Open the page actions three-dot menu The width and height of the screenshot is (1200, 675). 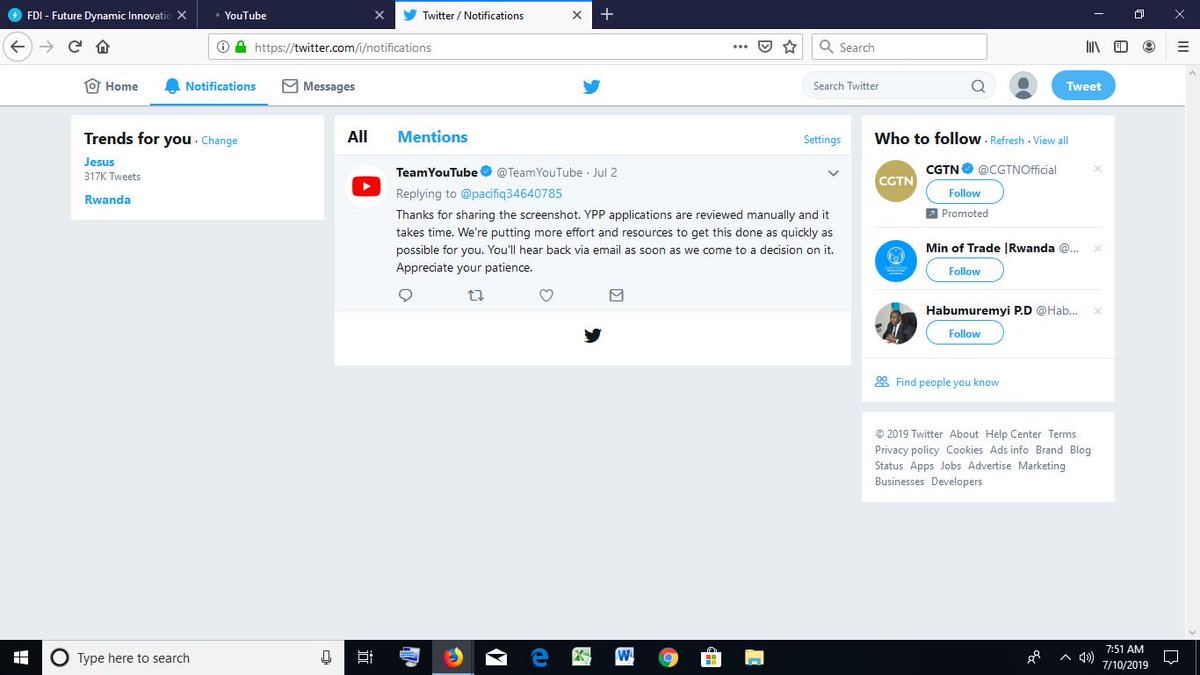coord(740,47)
